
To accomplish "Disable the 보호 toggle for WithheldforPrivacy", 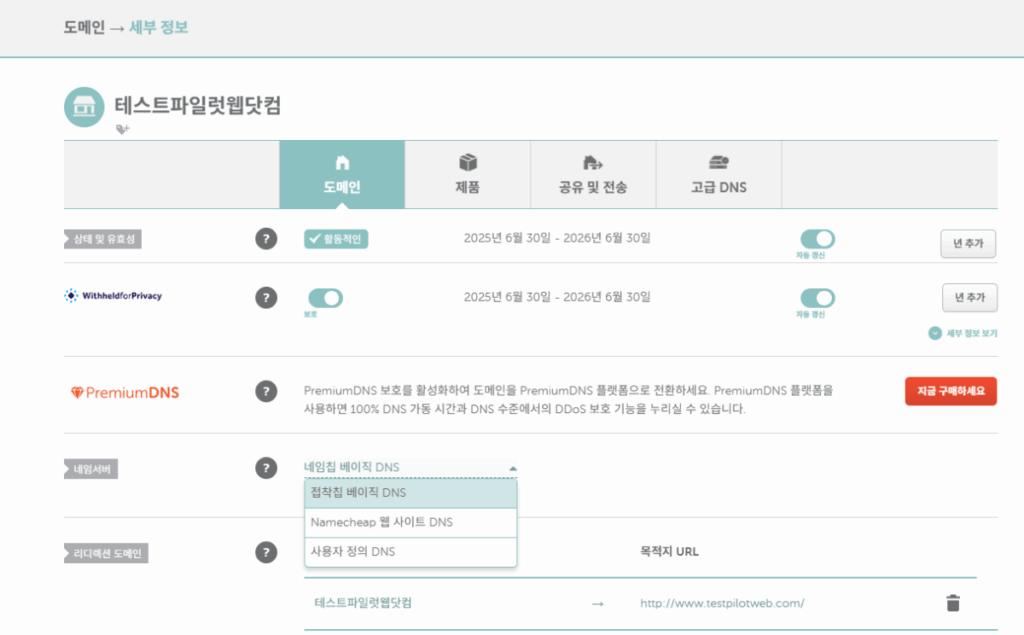I will (x=324, y=297).
